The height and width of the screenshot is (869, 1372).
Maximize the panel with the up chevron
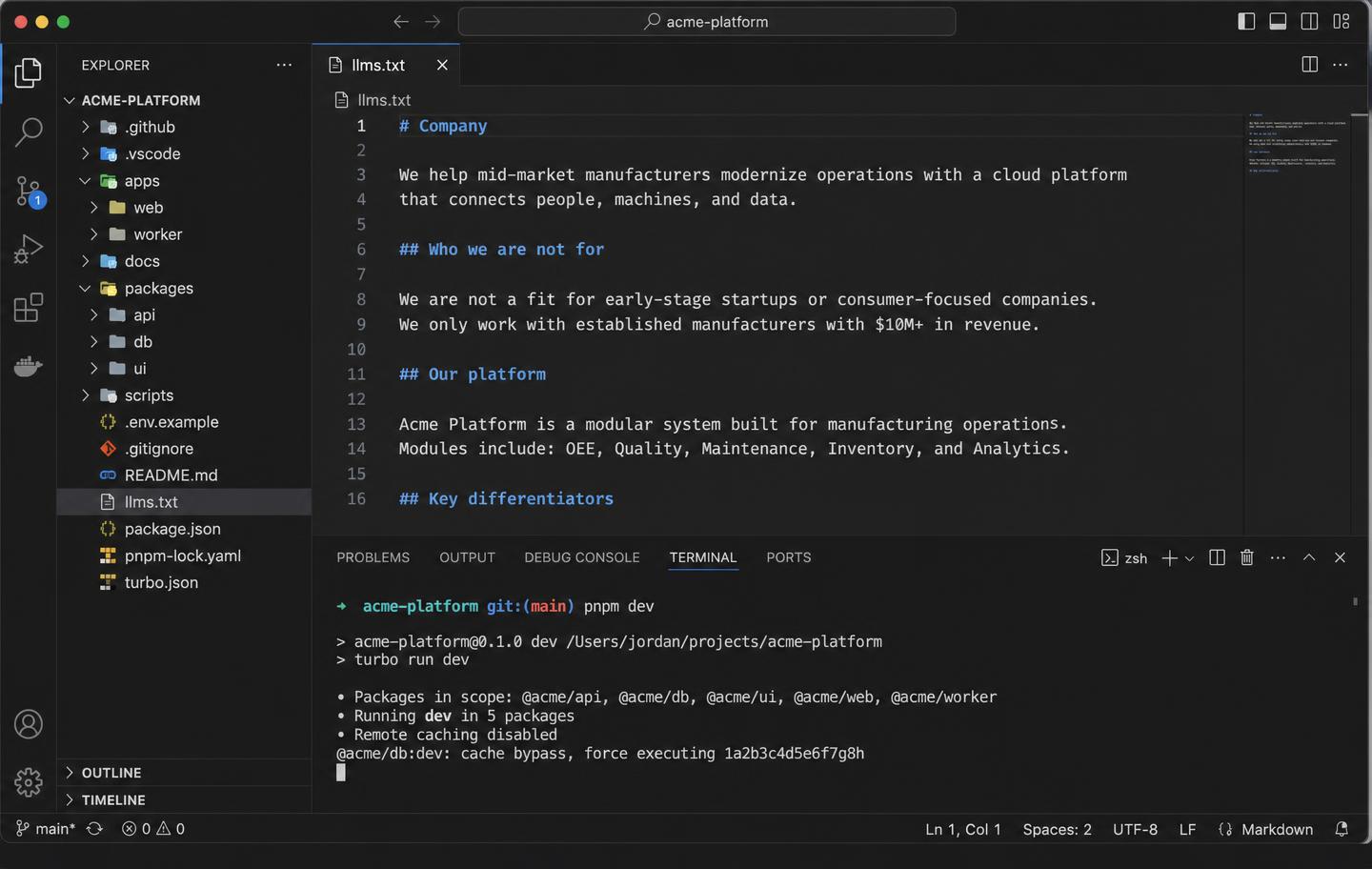click(x=1309, y=557)
